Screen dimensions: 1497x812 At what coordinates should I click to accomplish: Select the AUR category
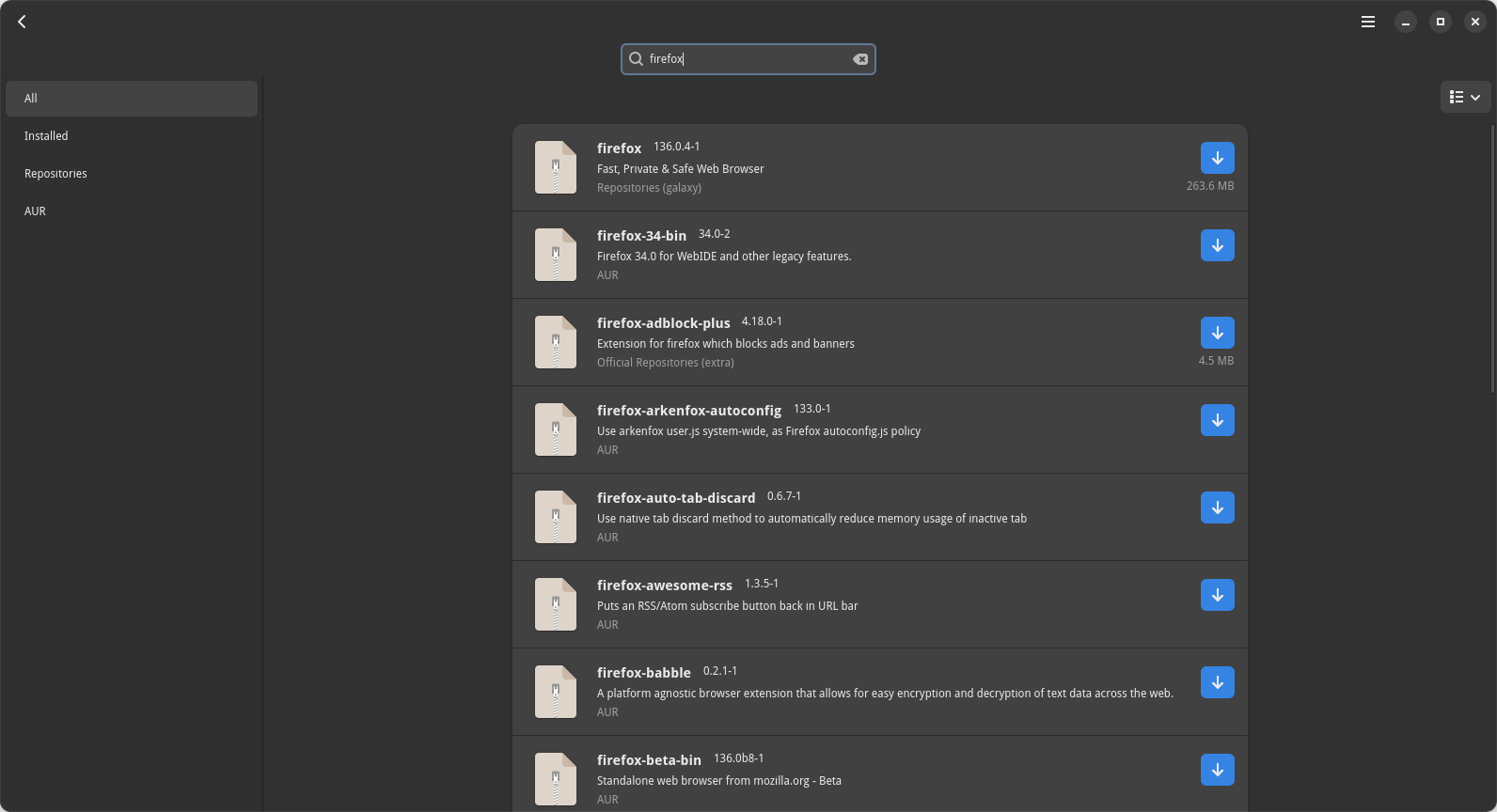pos(132,211)
